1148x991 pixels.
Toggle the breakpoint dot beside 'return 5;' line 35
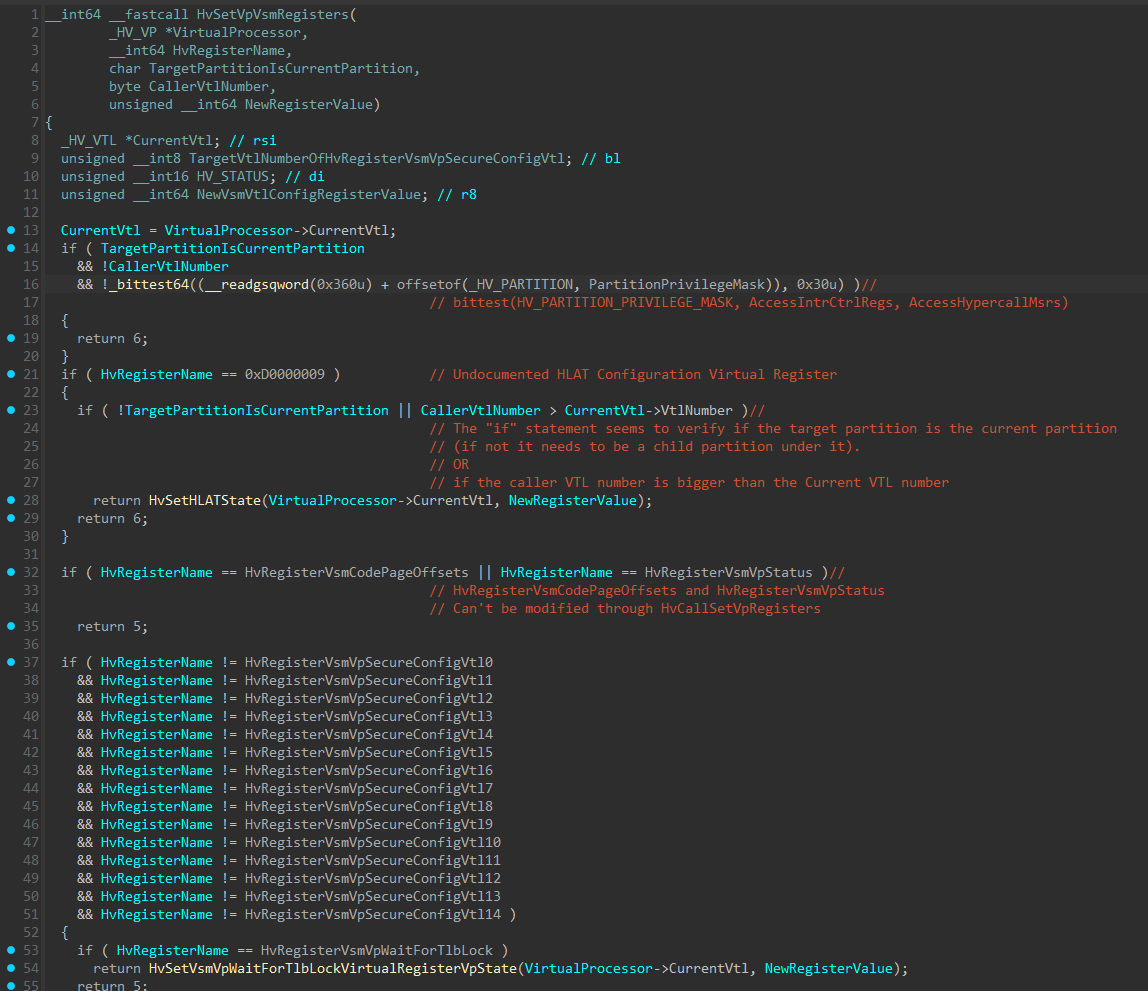coord(11,626)
